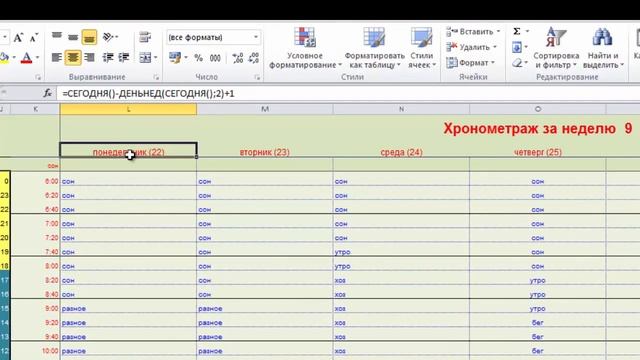The image size is (640, 360).
Task: Toggle bottom vertical alignment
Action: pyautogui.click(x=89, y=37)
